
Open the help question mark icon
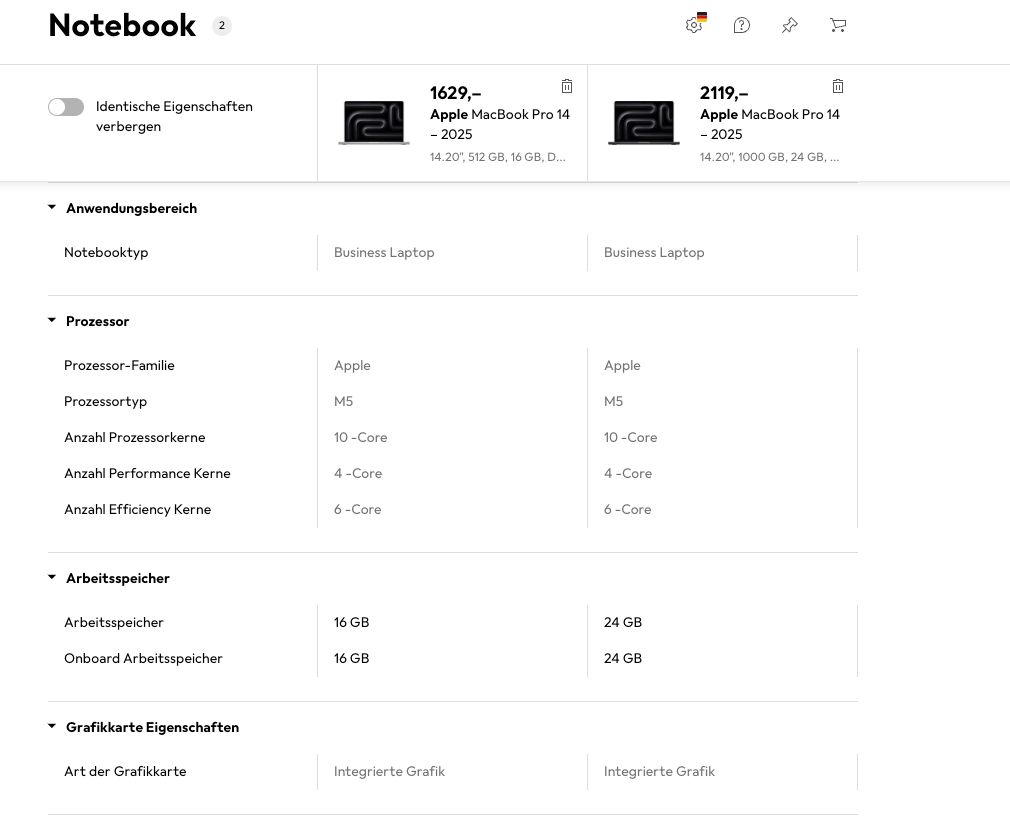[741, 25]
